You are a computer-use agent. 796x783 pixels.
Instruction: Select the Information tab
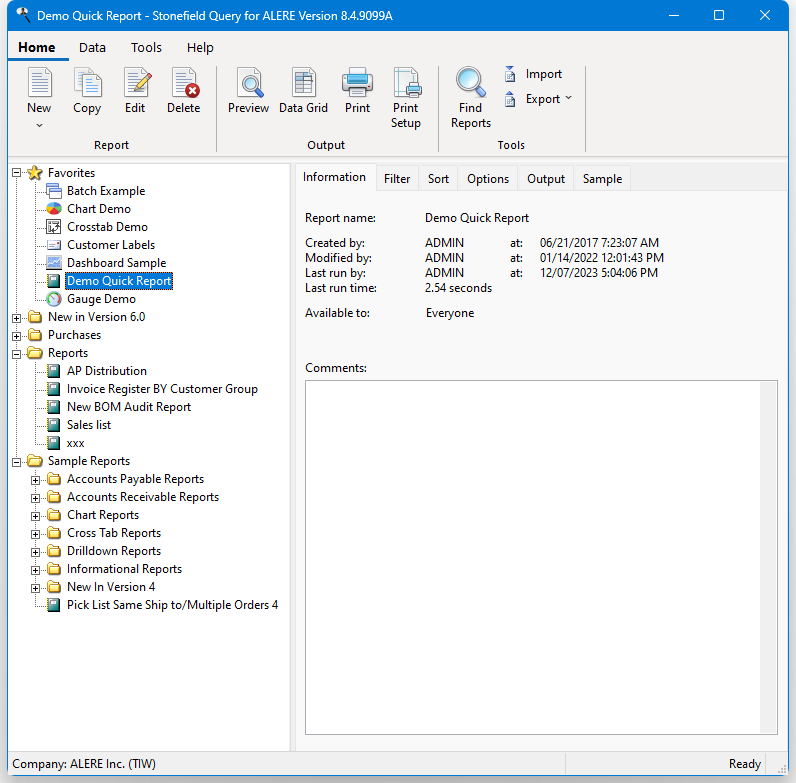coord(335,177)
